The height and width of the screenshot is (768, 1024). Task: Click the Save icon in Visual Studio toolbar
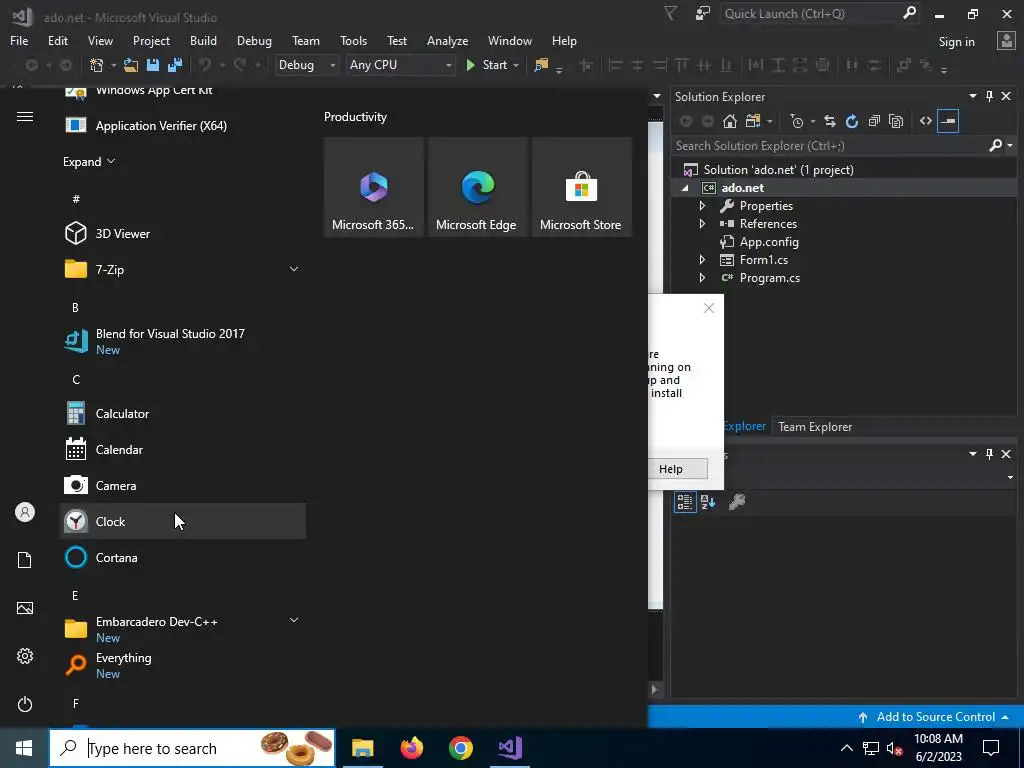point(153,65)
